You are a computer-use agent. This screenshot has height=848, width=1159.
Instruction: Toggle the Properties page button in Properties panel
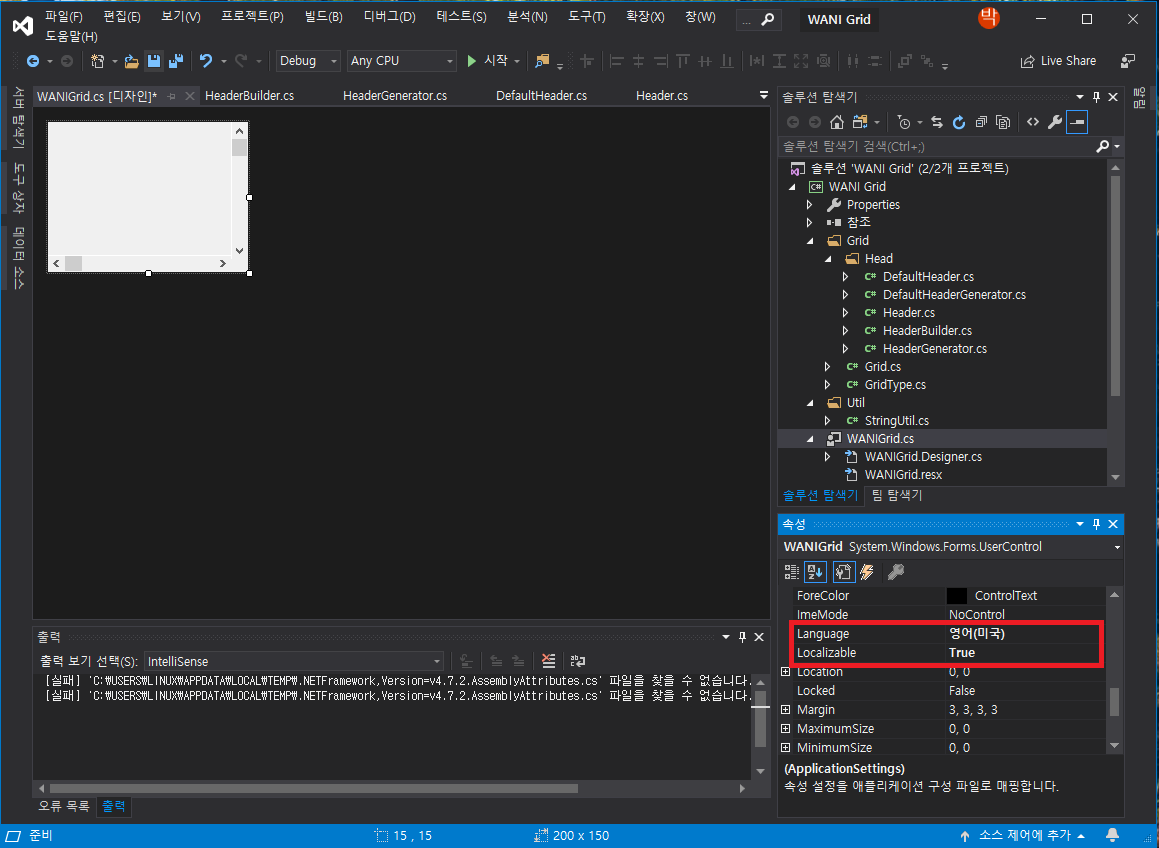[843, 571]
